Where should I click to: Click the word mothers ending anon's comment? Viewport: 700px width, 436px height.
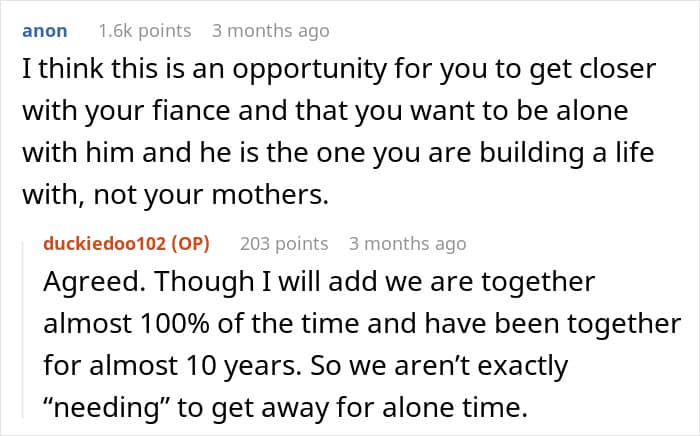pyautogui.click(x=270, y=195)
